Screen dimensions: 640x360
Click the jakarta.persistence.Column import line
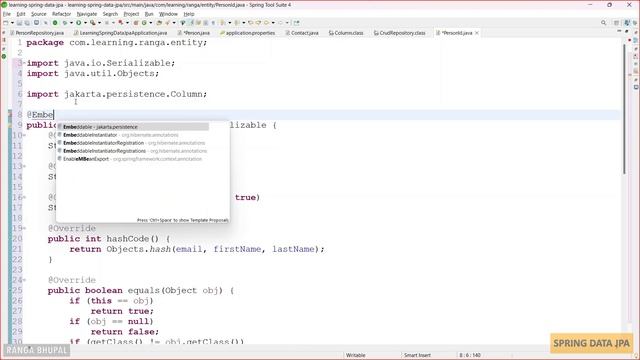(x=117, y=94)
